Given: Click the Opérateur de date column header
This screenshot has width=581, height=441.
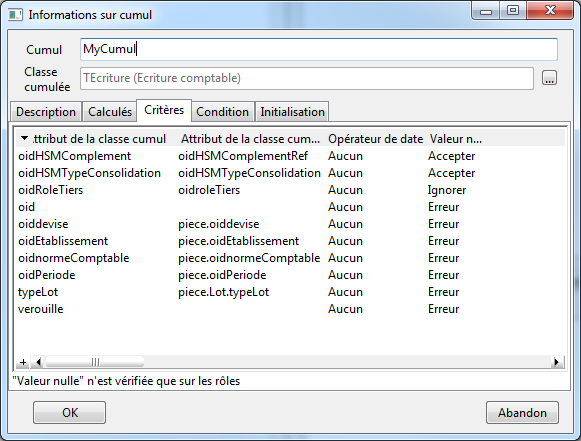Looking at the screenshot, I should (375, 139).
